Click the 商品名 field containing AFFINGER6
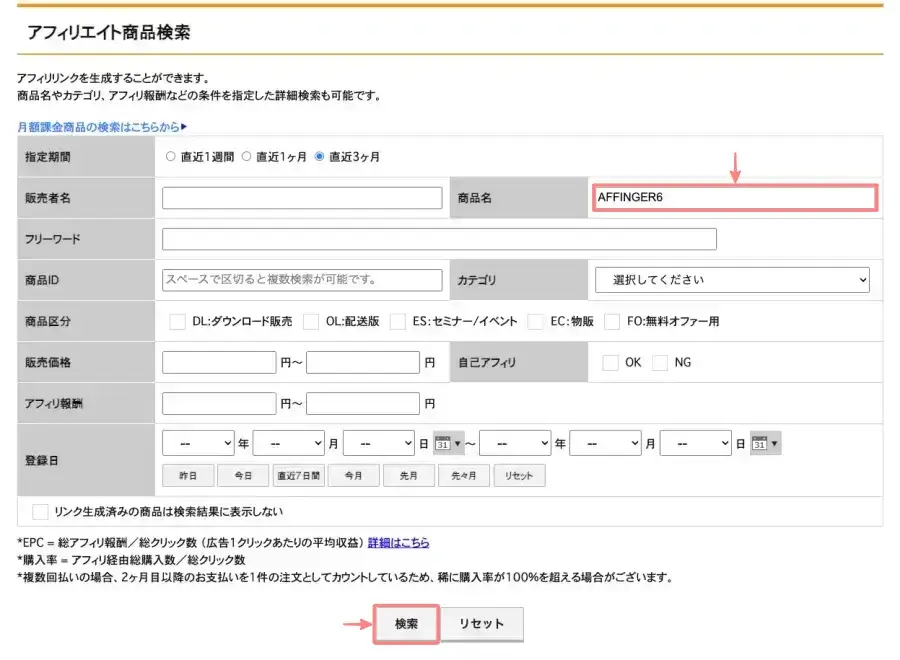The width and height of the screenshot is (900, 660). [735, 197]
